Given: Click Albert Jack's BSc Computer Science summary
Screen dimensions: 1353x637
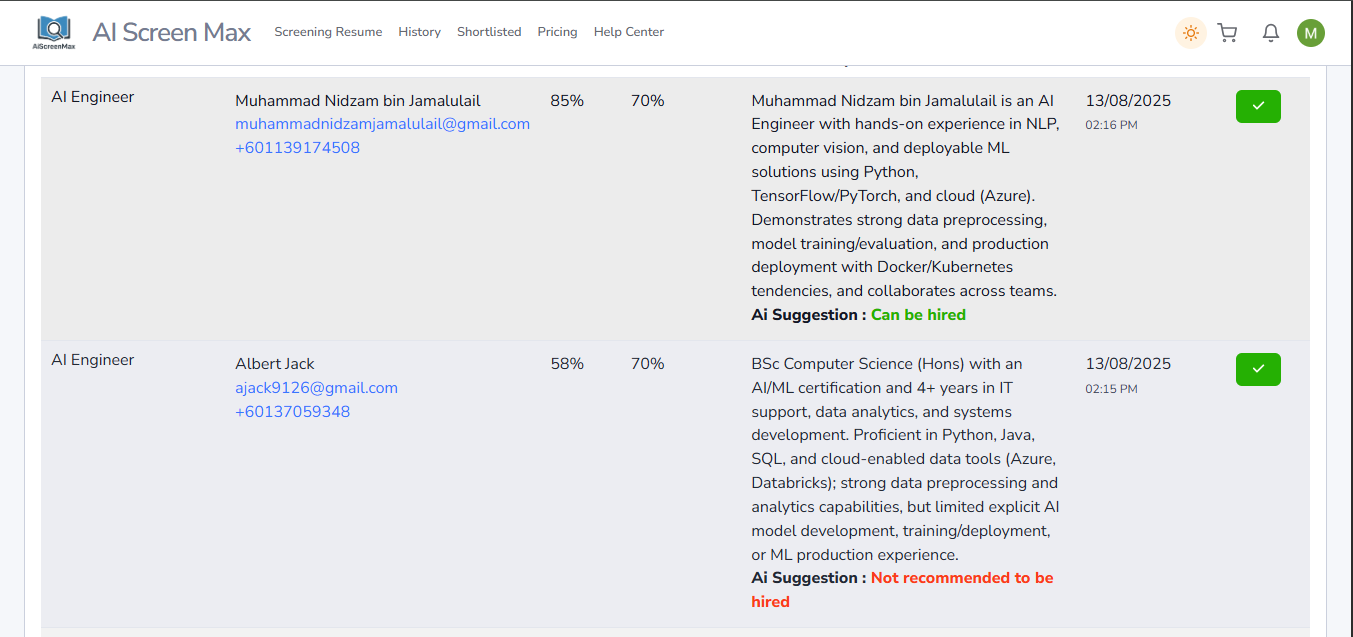Looking at the screenshot, I should (x=905, y=459).
